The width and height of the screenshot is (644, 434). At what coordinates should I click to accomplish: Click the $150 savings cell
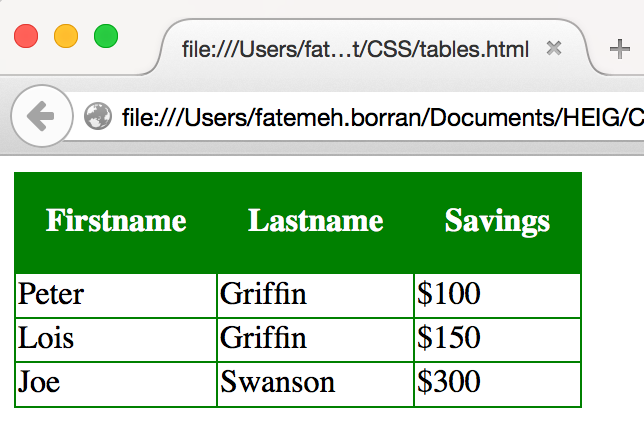pyautogui.click(x=497, y=340)
